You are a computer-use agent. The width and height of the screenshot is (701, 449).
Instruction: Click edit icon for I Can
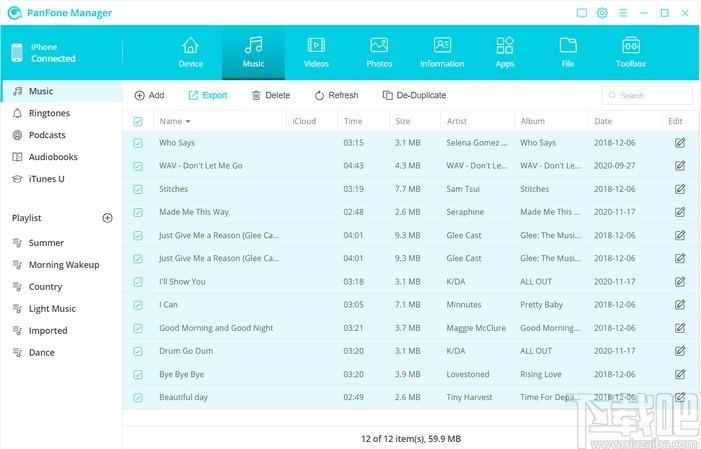pyautogui.click(x=680, y=305)
